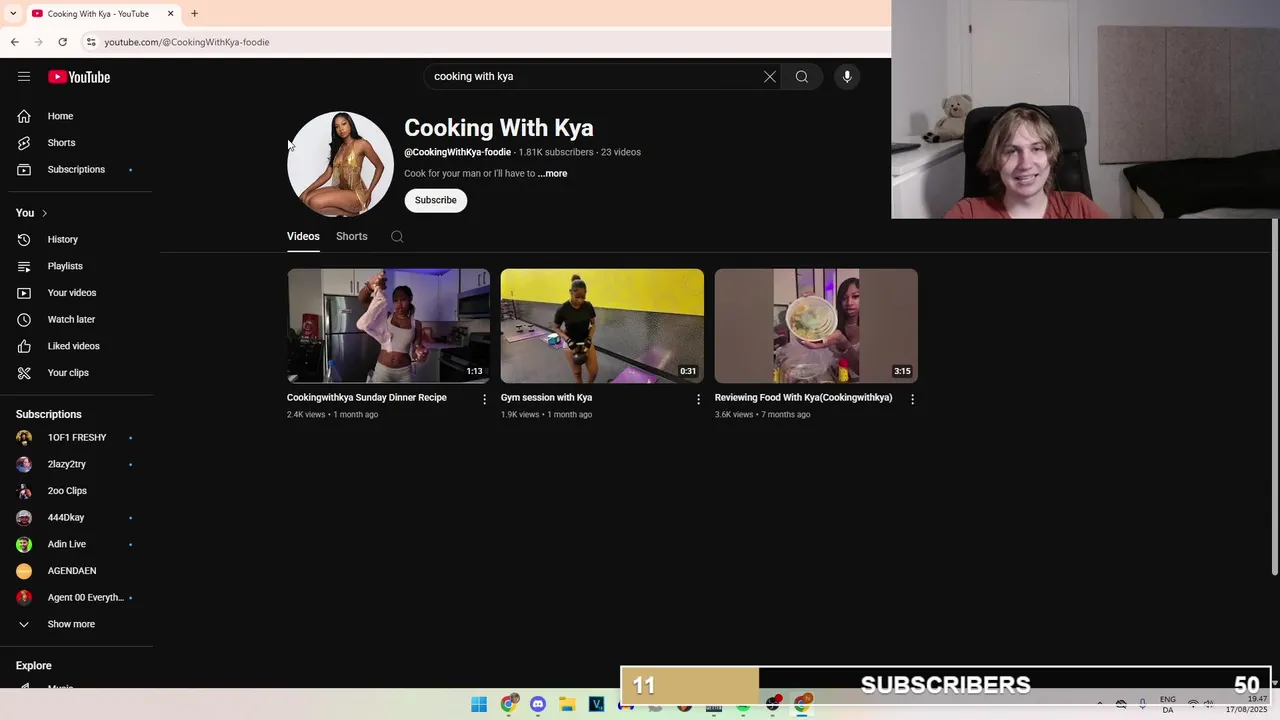Click the YouTube logo
The height and width of the screenshot is (720, 1280).
[x=79, y=77]
